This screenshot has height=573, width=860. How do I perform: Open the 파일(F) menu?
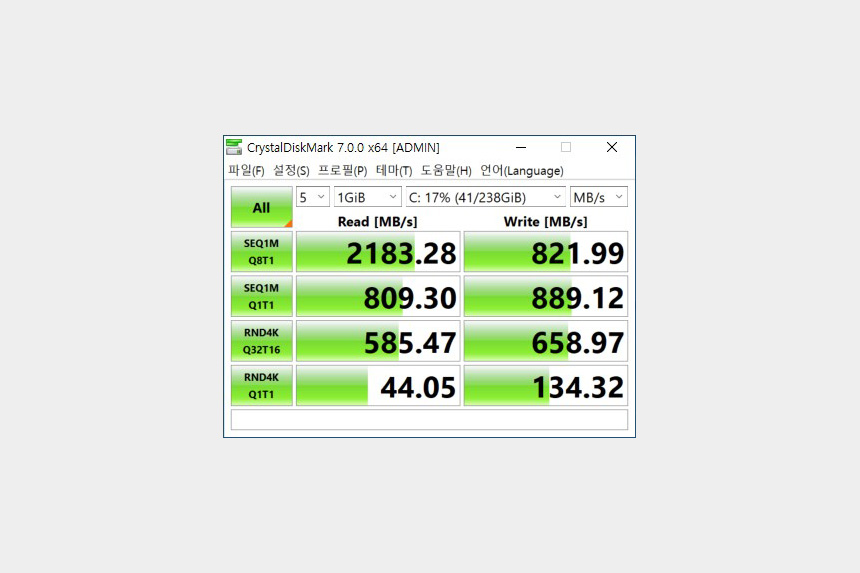click(x=246, y=171)
